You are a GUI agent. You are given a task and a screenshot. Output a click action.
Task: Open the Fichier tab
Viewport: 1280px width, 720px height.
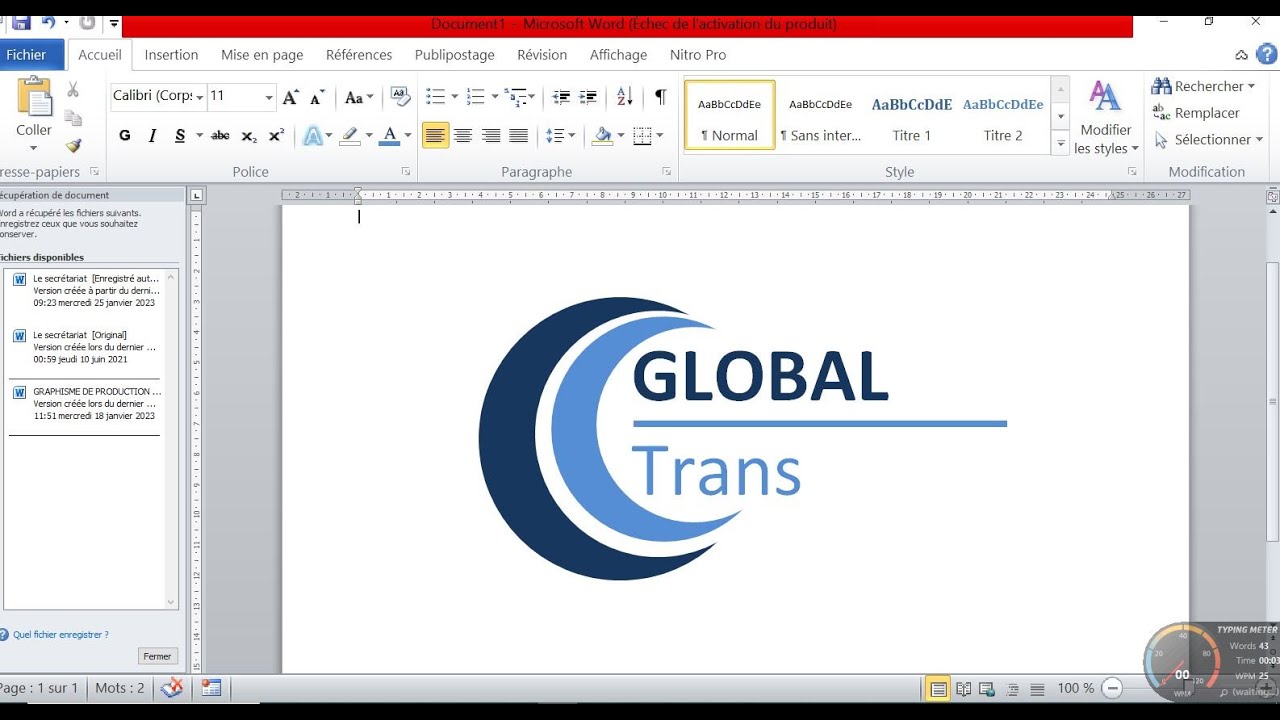[27, 55]
